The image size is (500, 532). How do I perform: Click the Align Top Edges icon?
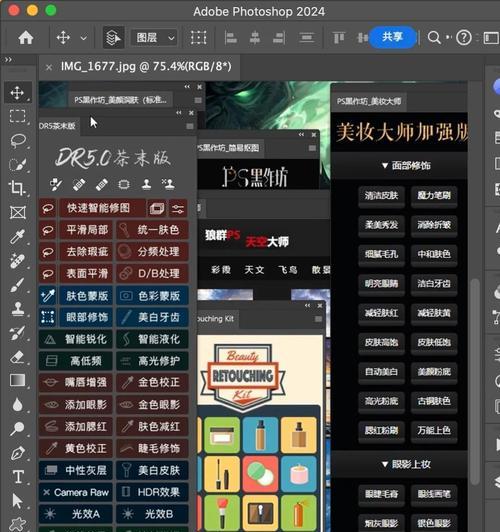coord(339,37)
